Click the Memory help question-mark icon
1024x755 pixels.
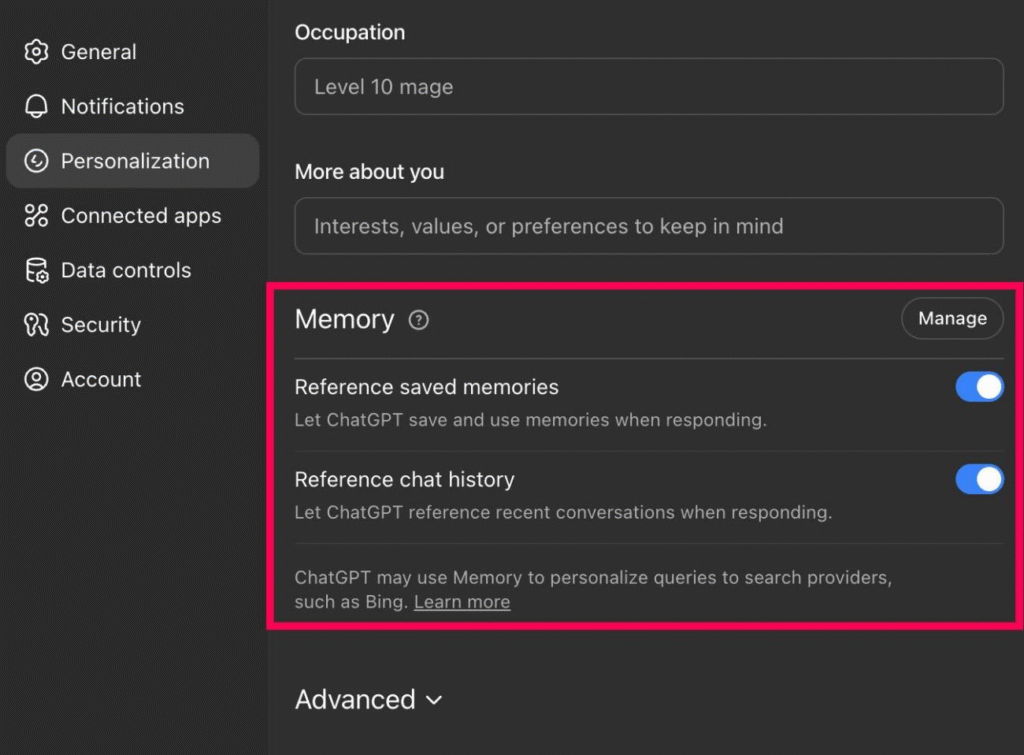[x=419, y=320]
